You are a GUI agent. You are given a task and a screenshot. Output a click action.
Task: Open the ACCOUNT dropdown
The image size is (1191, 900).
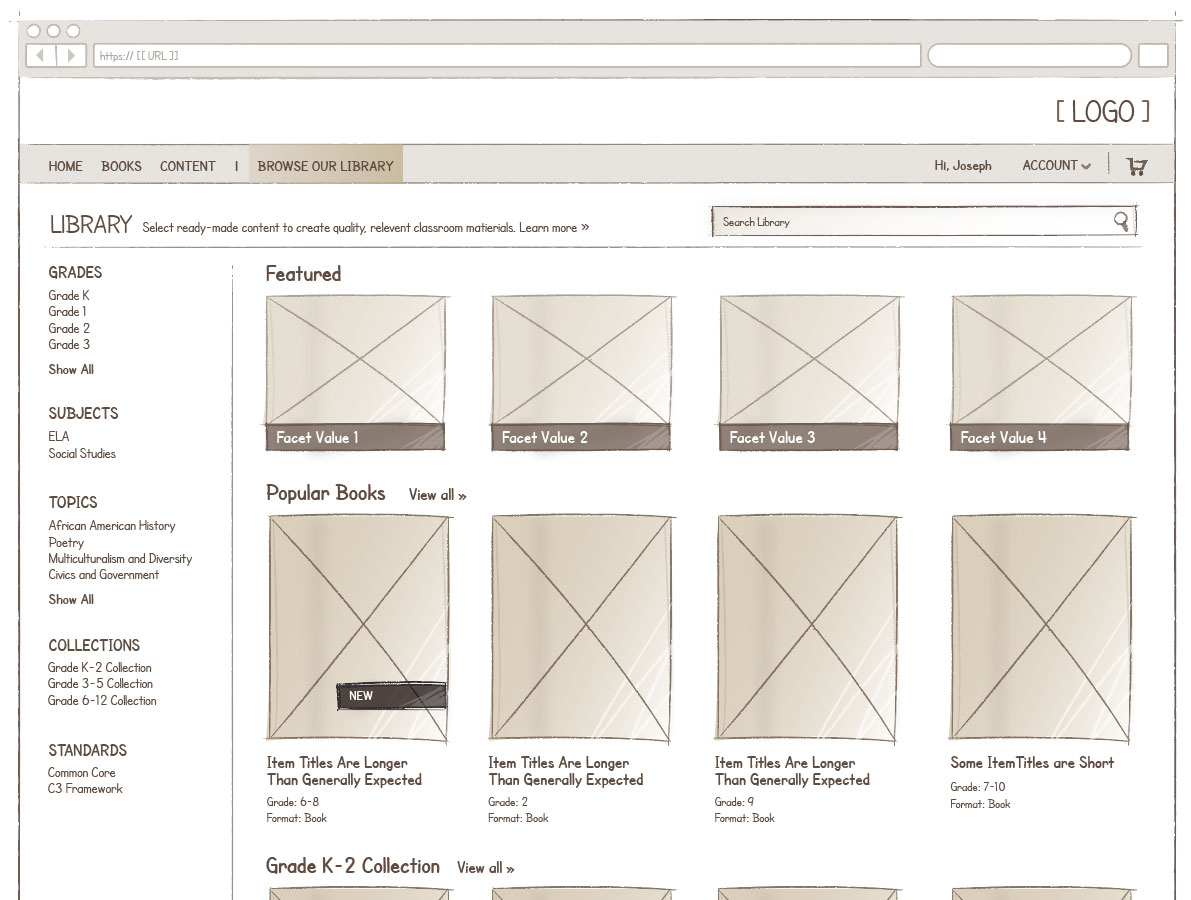pos(1053,166)
